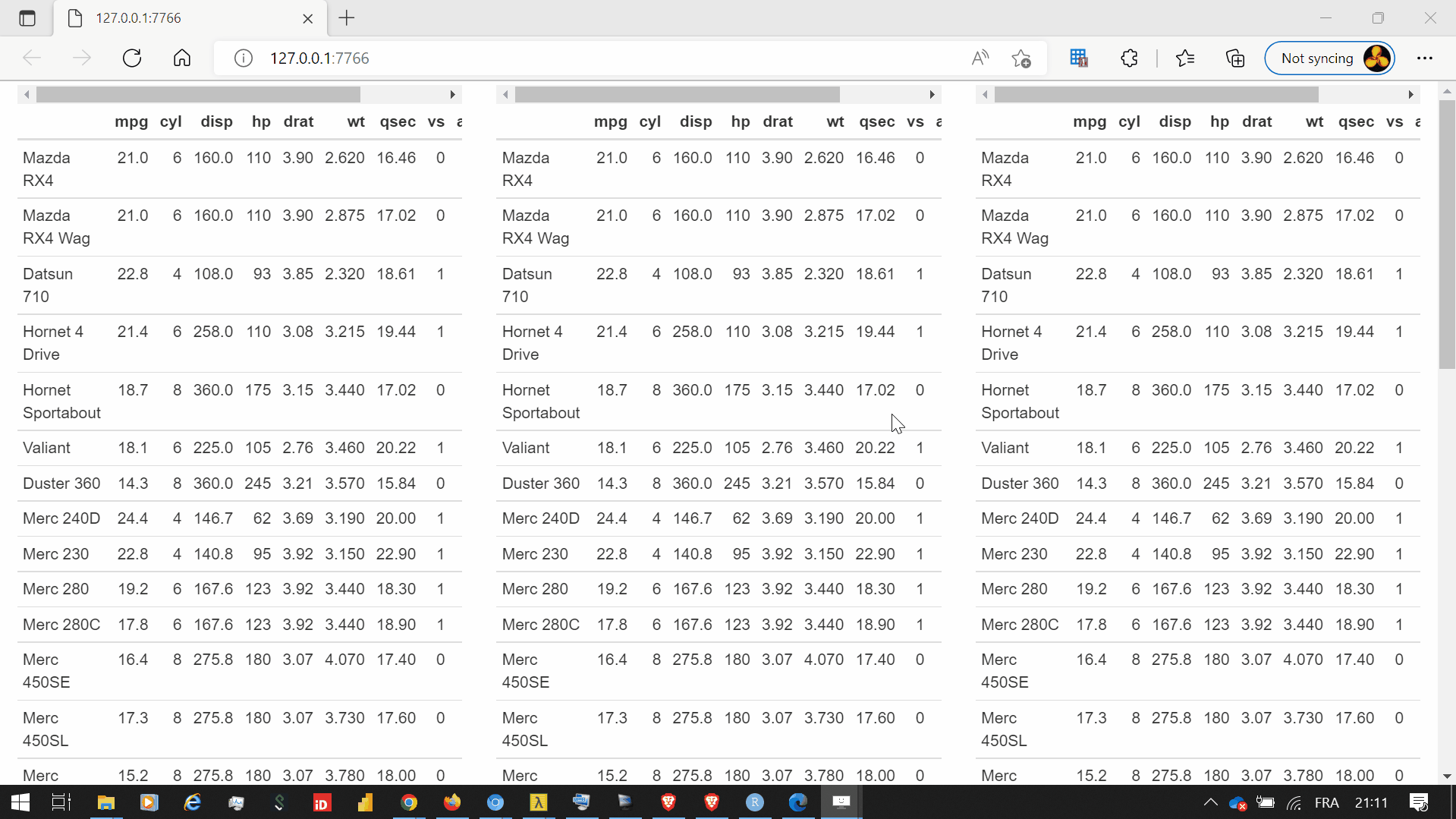
Task: Click the Not syncing profile button
Action: (1329, 58)
